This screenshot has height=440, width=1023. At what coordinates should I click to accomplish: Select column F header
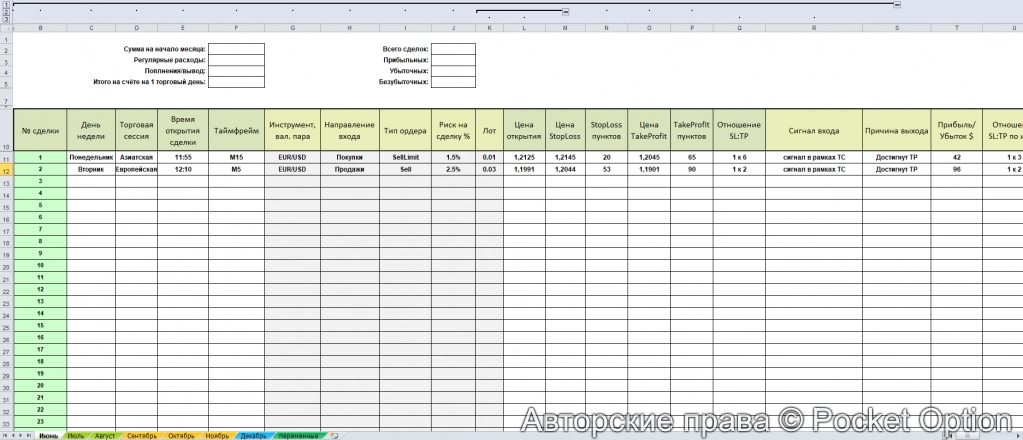pos(236,28)
